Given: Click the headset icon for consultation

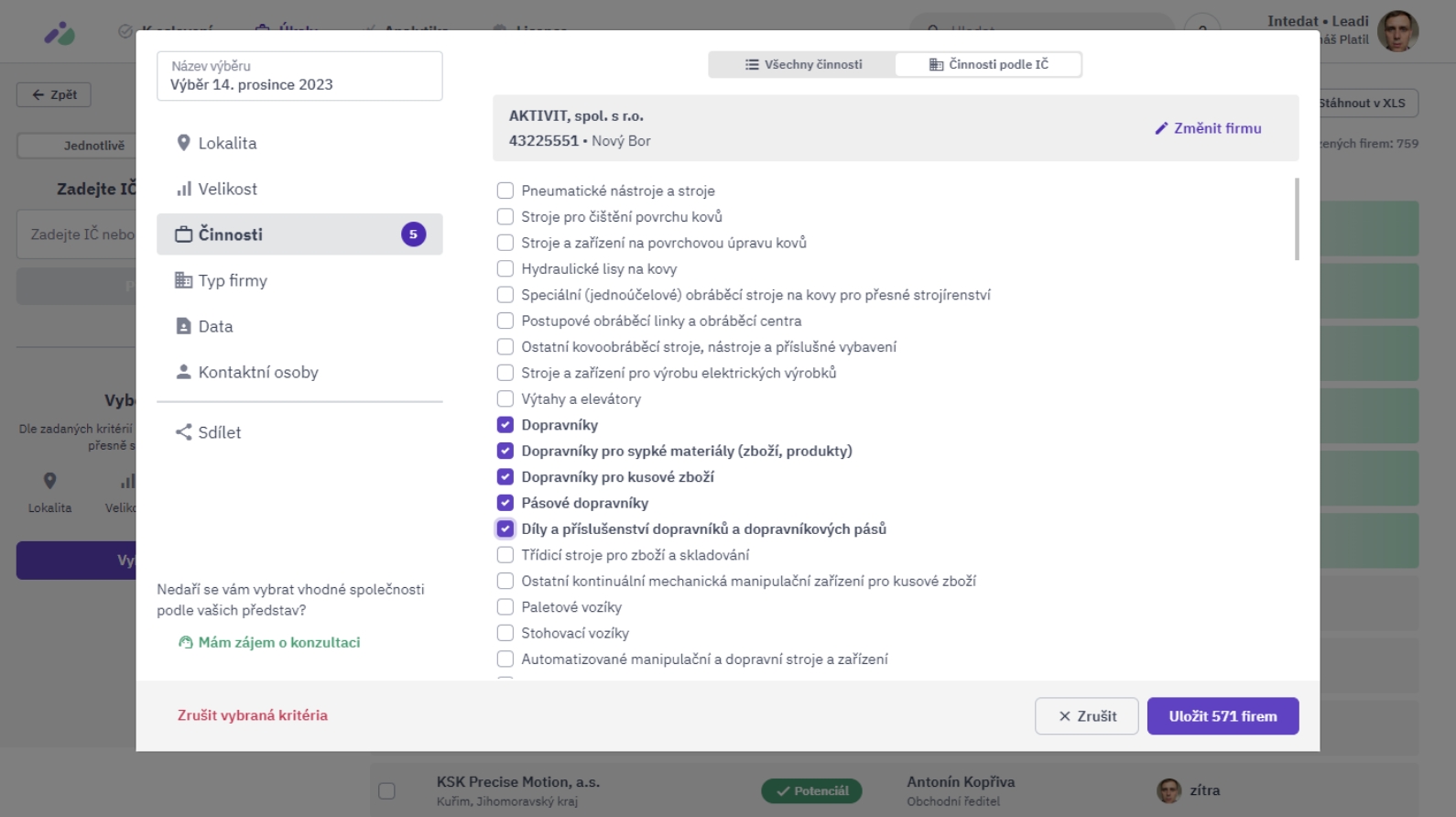Looking at the screenshot, I should click(186, 643).
